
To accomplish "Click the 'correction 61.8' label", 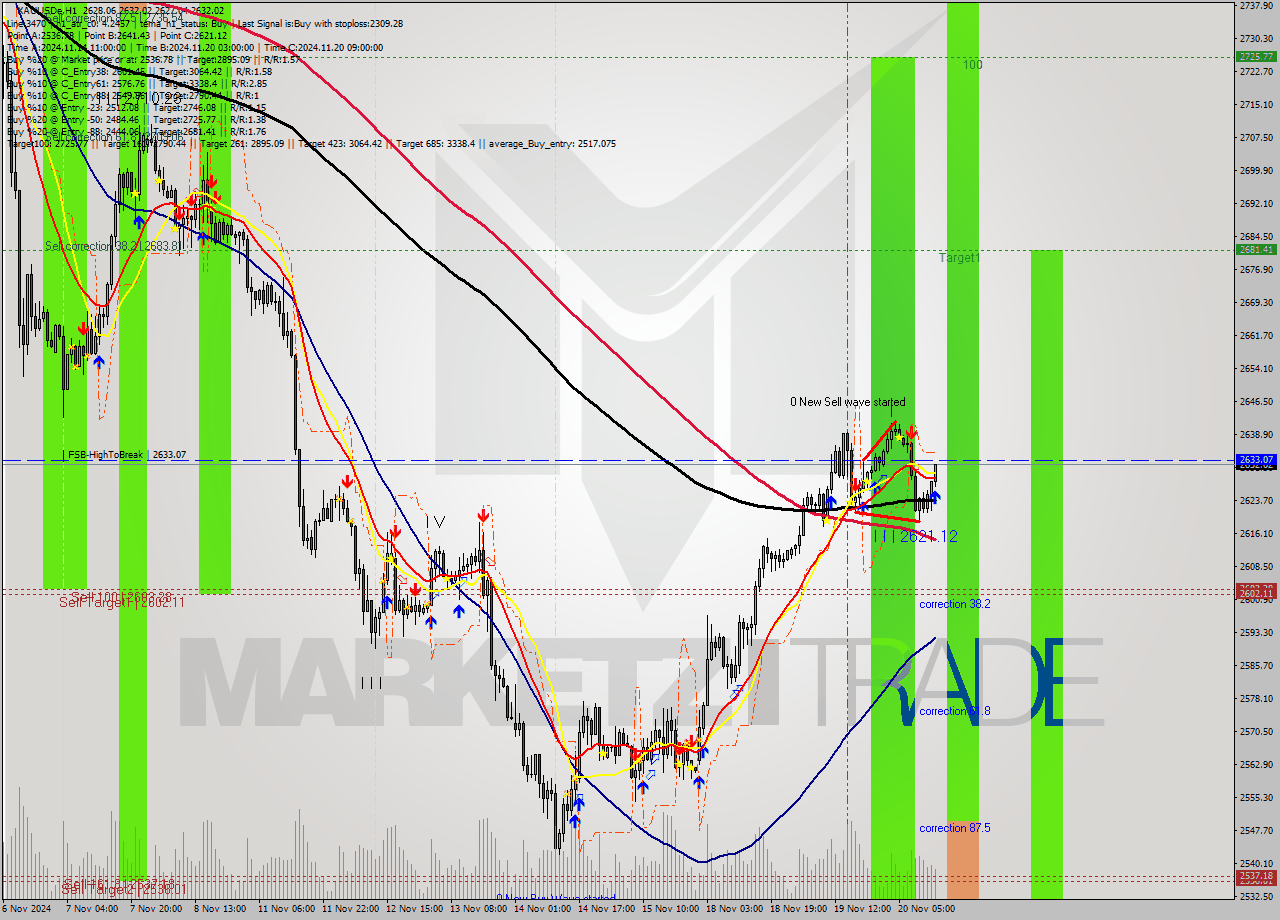I will pos(955,711).
